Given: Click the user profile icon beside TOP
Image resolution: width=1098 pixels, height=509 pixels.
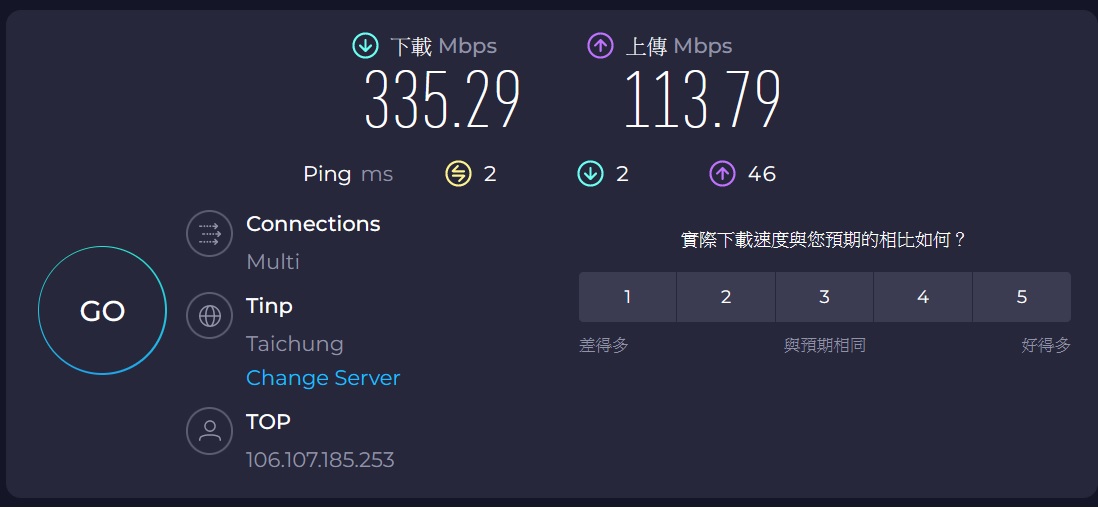Looking at the screenshot, I should 210,431.
